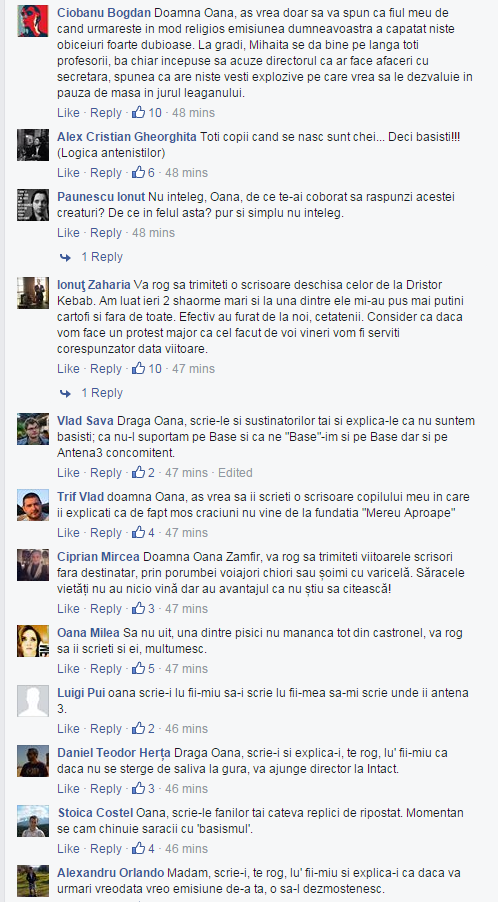This screenshot has height=902, width=498.
Task: Open the thumbs-up likes on Luigi Pui's comment
Action: pos(143,729)
